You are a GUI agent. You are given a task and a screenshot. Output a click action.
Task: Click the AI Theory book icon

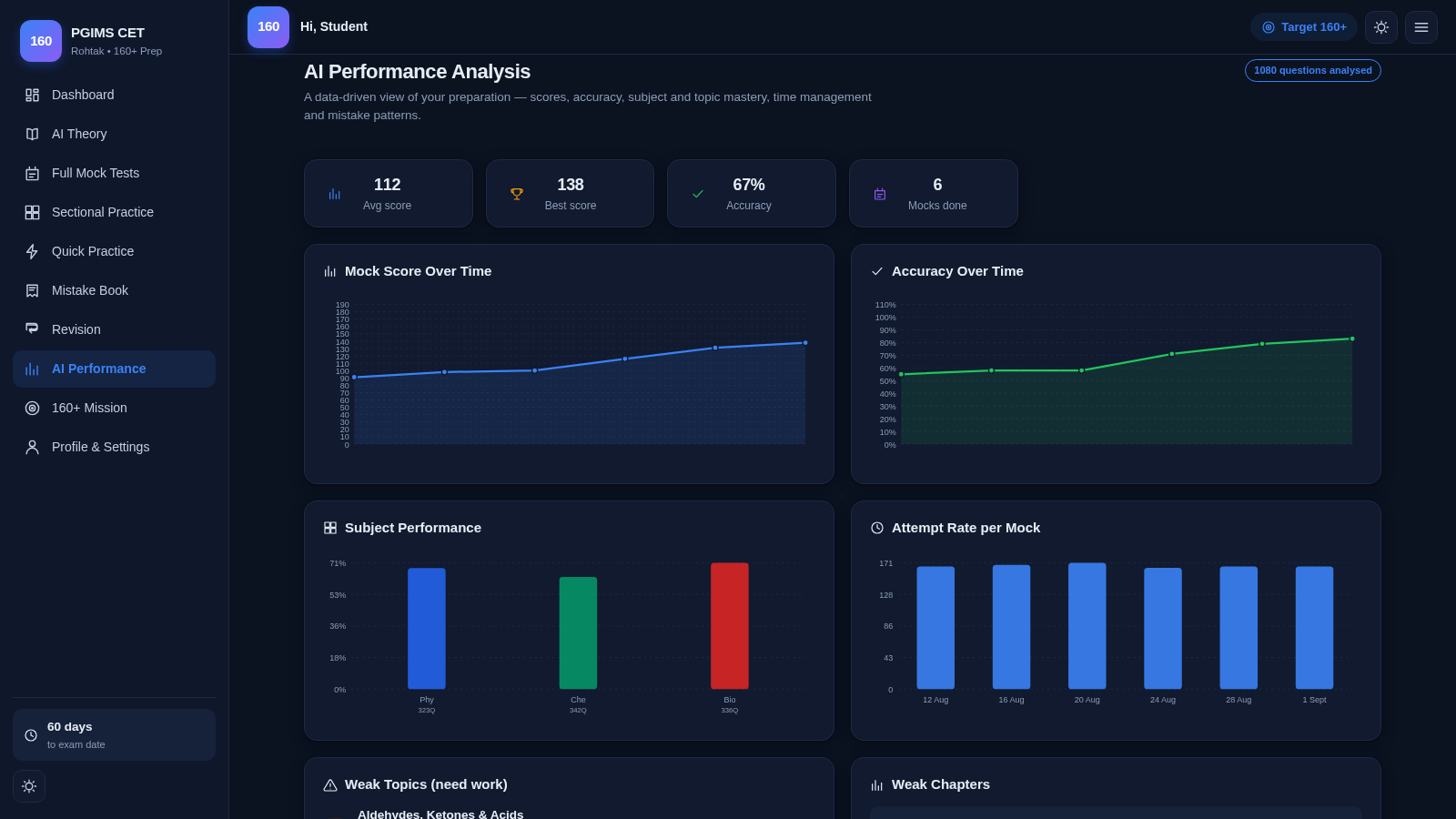[32, 134]
